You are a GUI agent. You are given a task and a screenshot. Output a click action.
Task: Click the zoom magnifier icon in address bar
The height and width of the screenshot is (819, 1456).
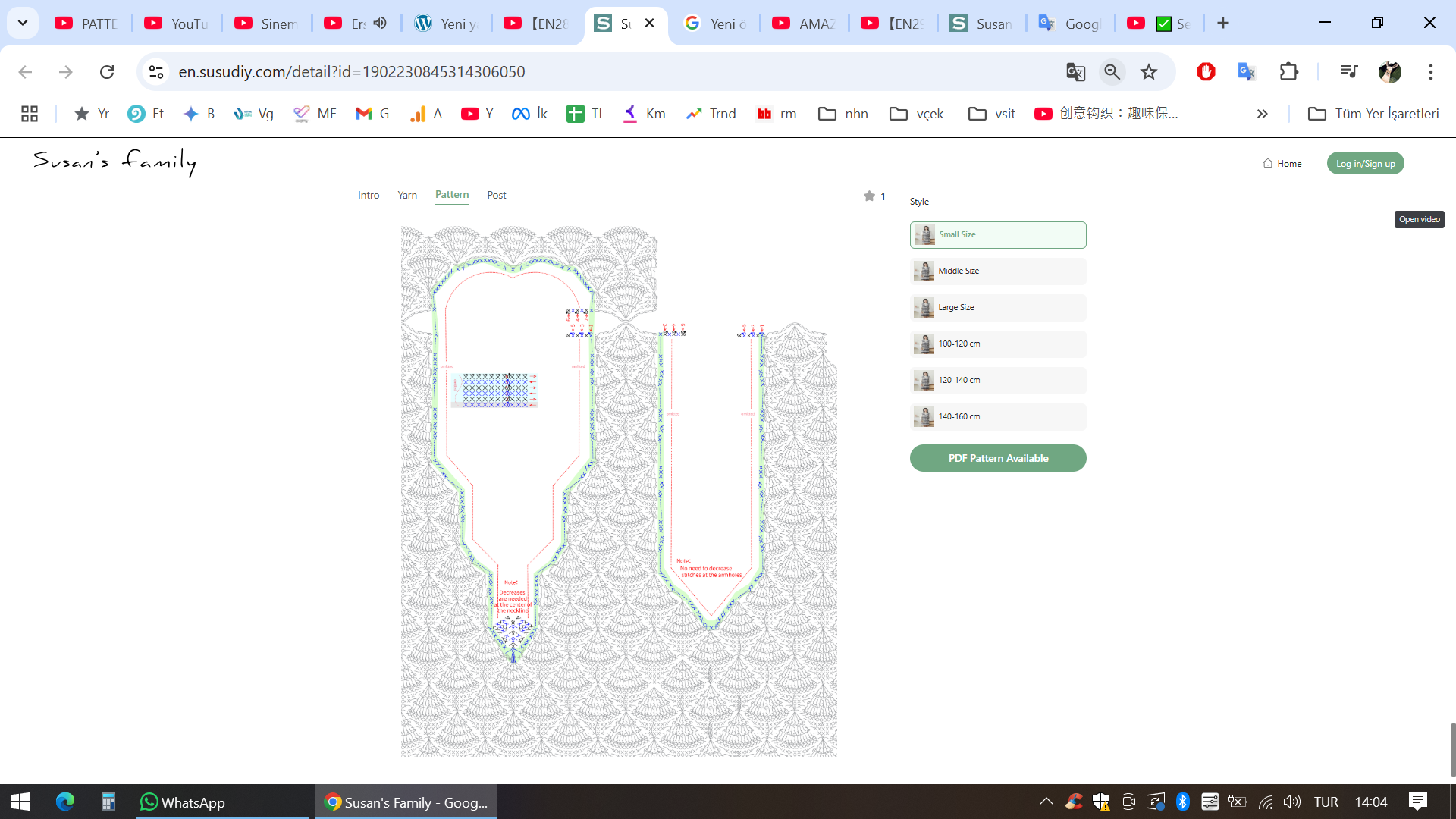[1112, 72]
